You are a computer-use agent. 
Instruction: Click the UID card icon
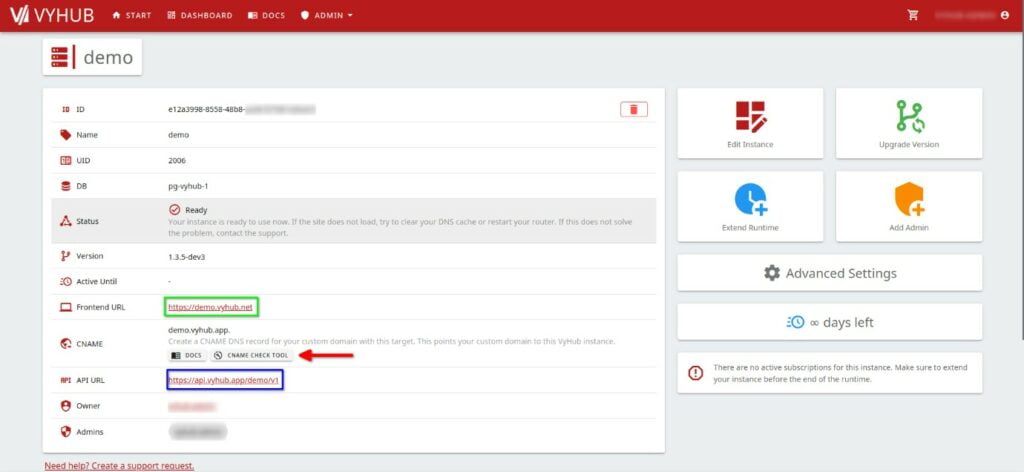[65, 161]
